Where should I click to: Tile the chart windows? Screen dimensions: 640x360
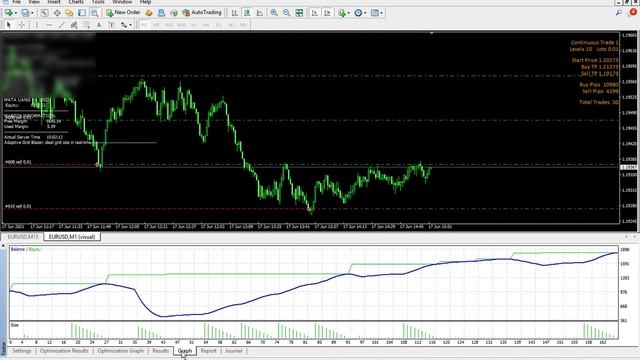[299, 13]
